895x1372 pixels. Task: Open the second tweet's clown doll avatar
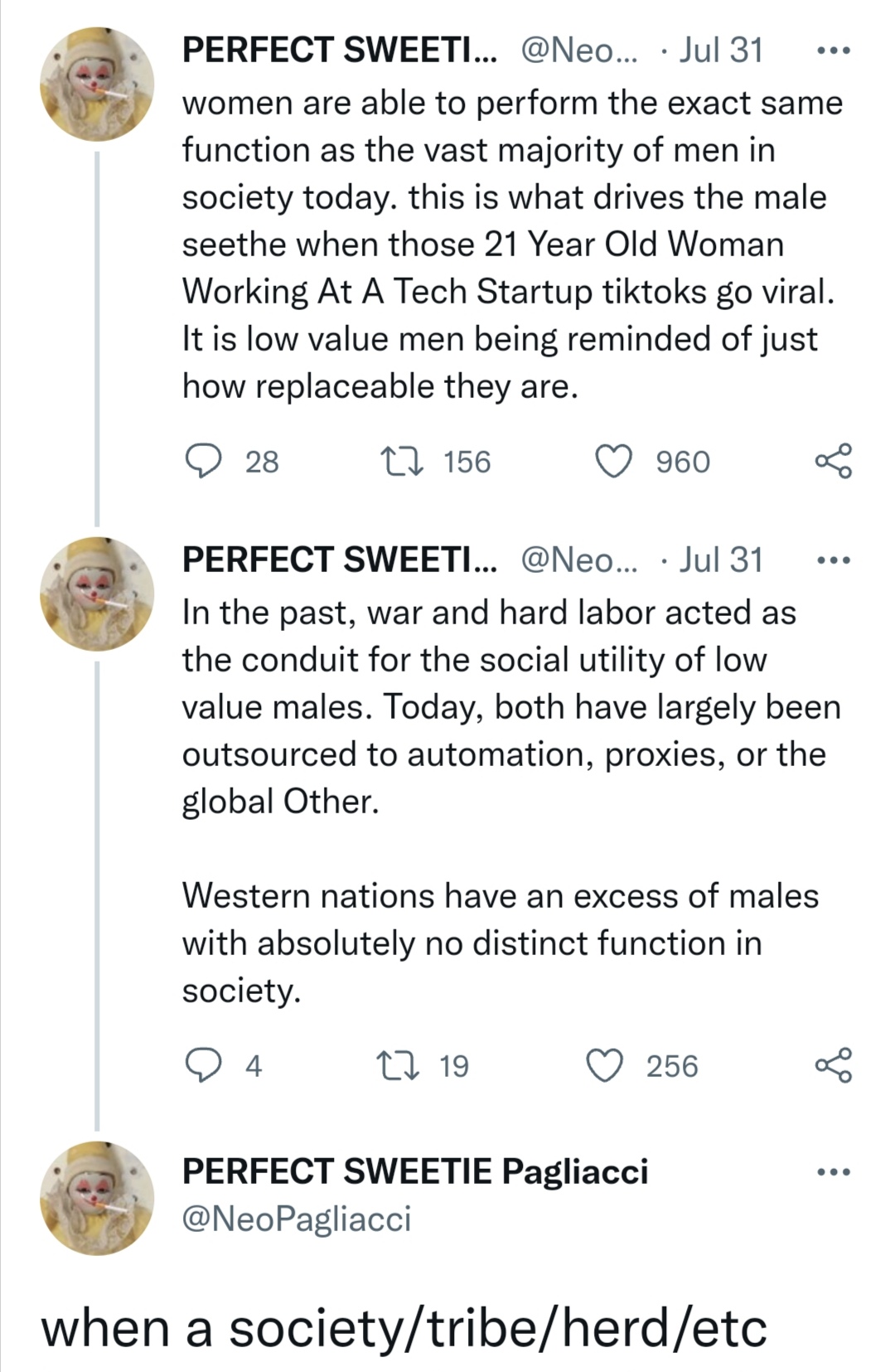coord(98,594)
